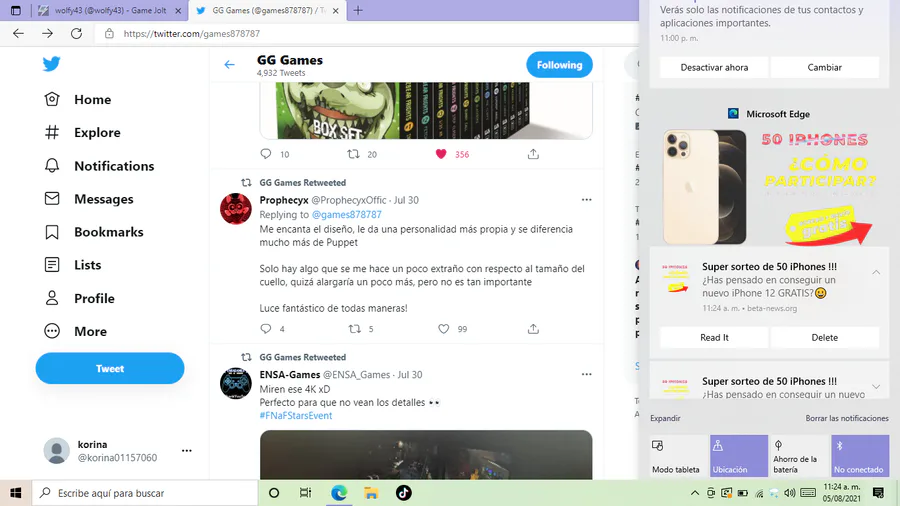The width and height of the screenshot is (900, 506).
Task: Open Explore in Twitter sidebar
Action: 83,133
